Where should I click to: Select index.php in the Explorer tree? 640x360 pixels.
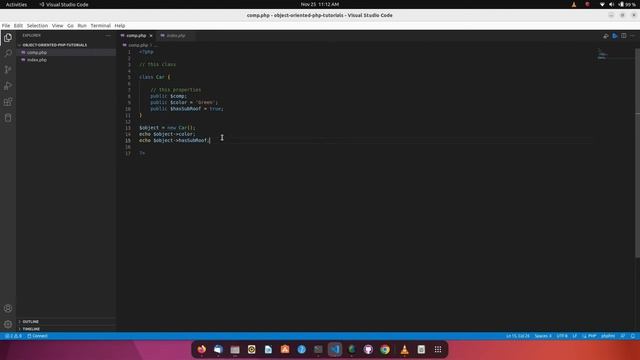(66, 60)
